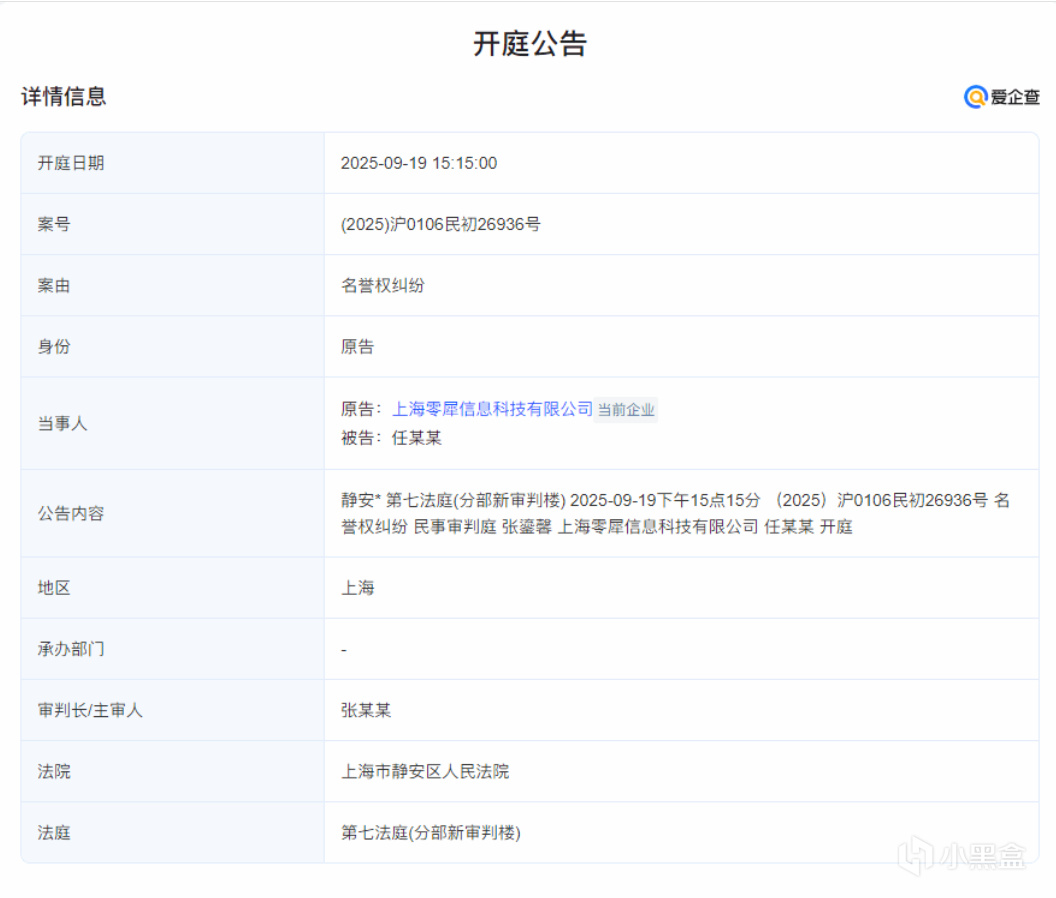Click the 当前企业 tag badge
This screenshot has height=898, width=1056.
click(626, 410)
